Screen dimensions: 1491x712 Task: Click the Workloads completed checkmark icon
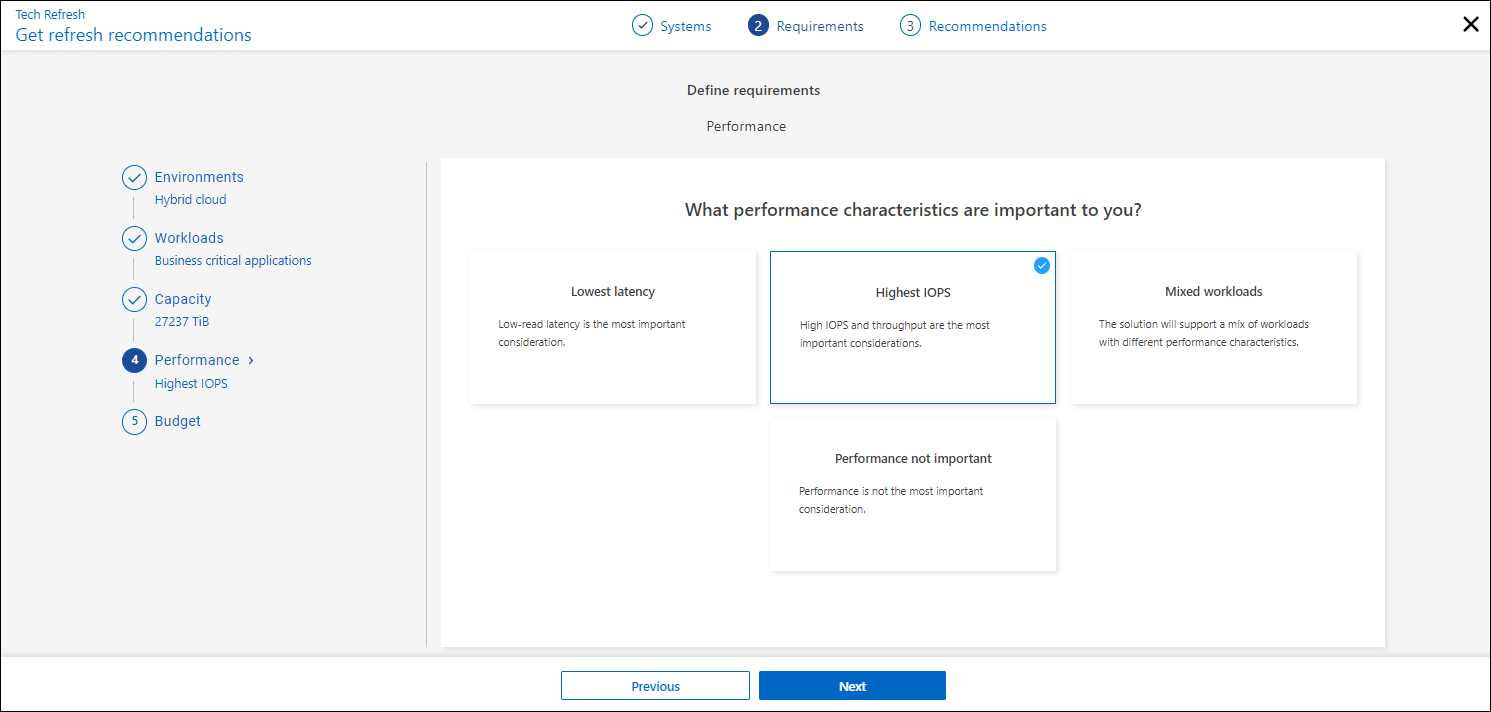[x=134, y=238]
